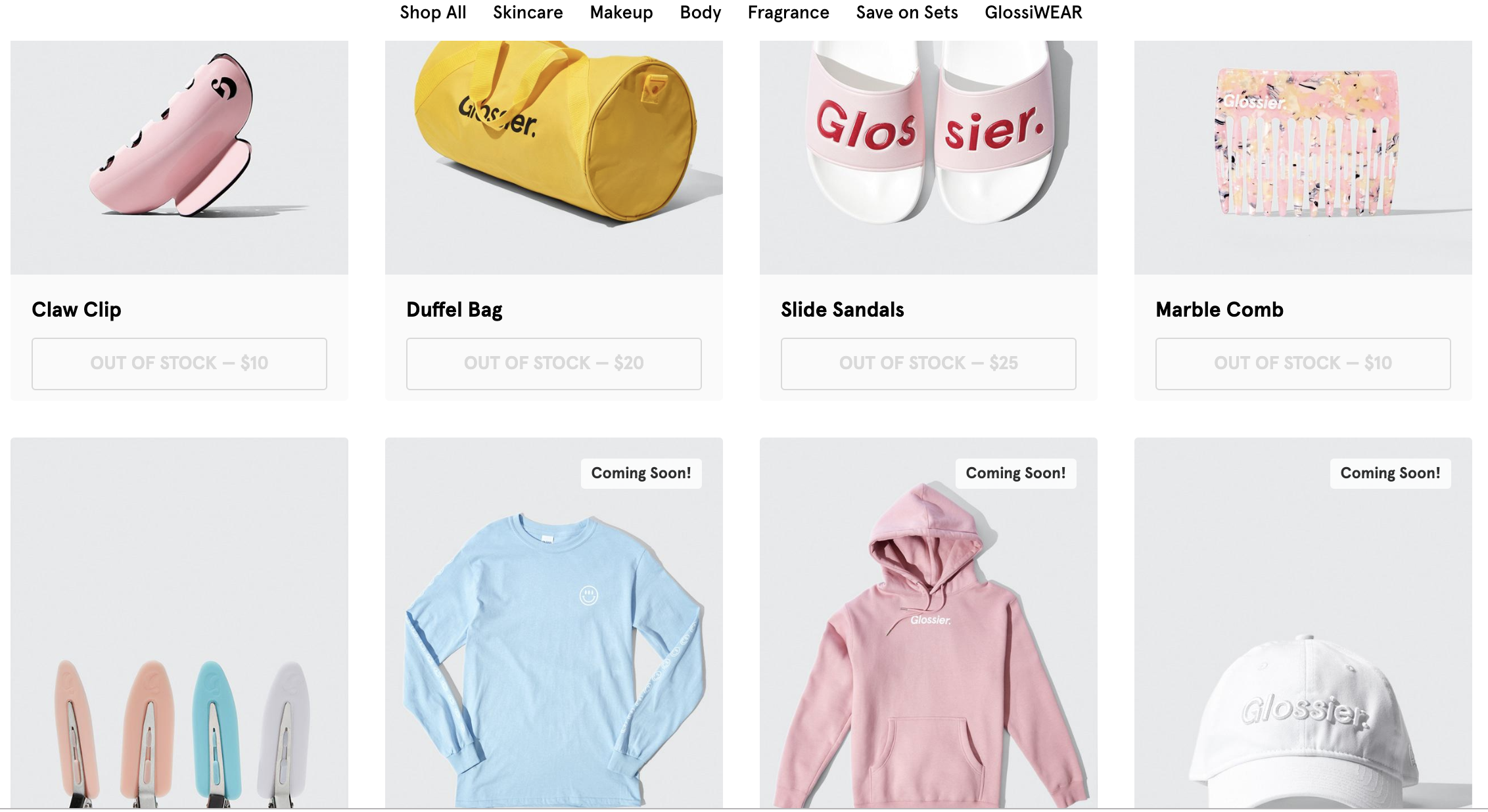
Task: View the yellow Duffel Bag product image
Action: [554, 158]
